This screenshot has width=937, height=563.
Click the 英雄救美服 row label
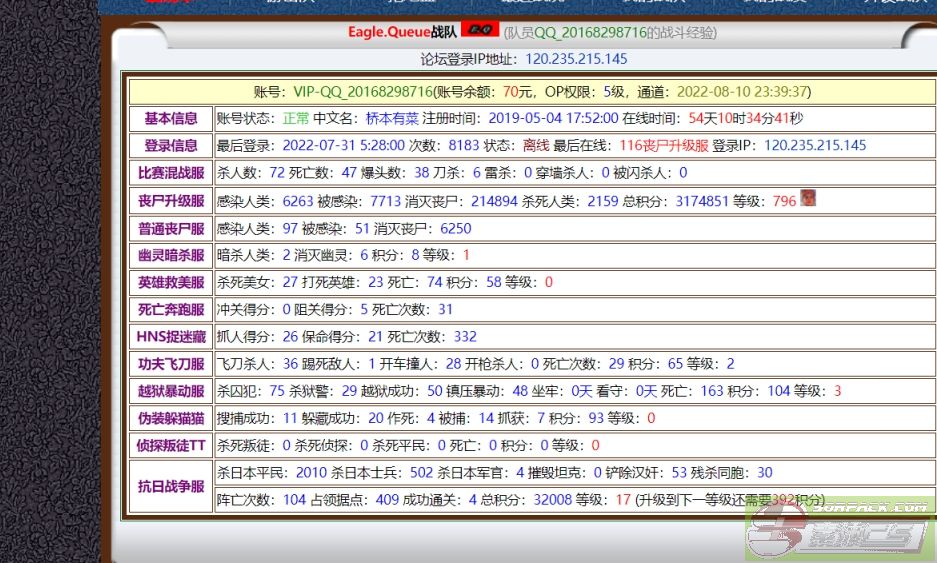pyautogui.click(x=171, y=282)
